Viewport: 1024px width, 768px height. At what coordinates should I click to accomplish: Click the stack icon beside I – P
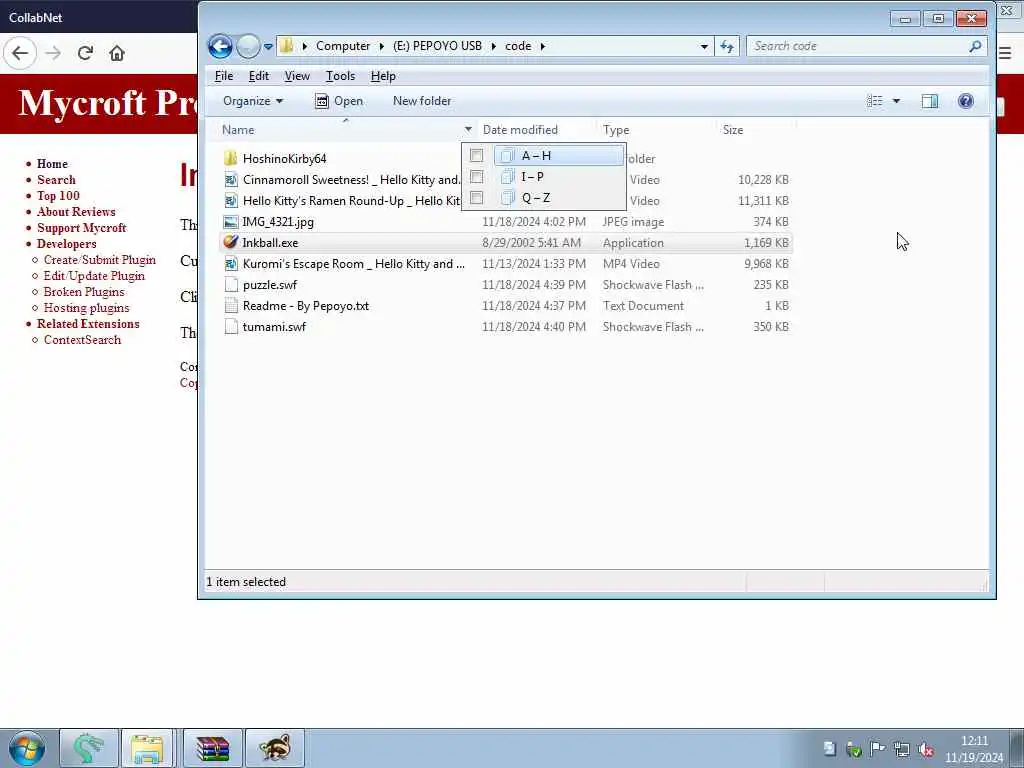click(507, 176)
